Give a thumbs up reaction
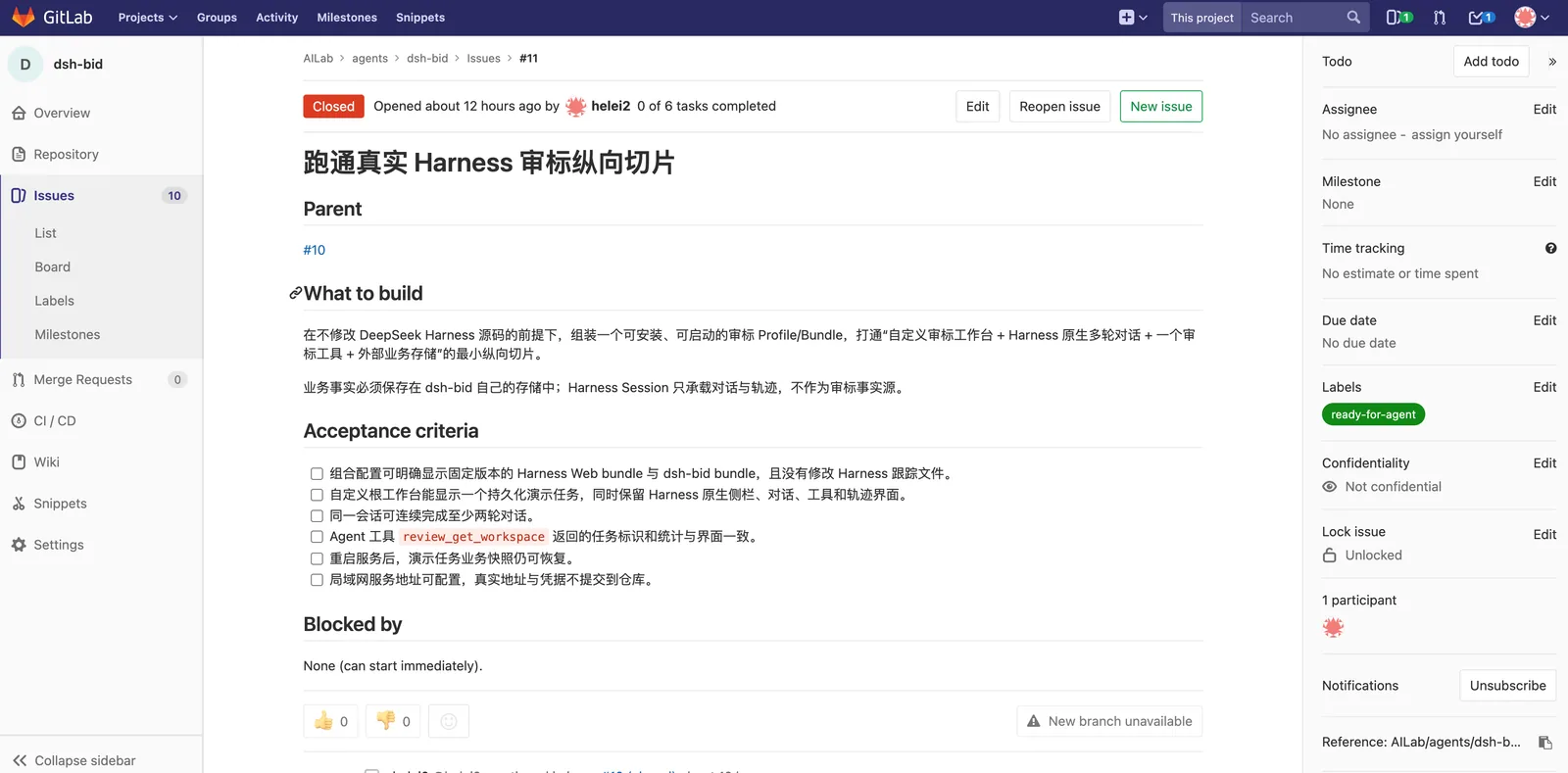 (330, 721)
